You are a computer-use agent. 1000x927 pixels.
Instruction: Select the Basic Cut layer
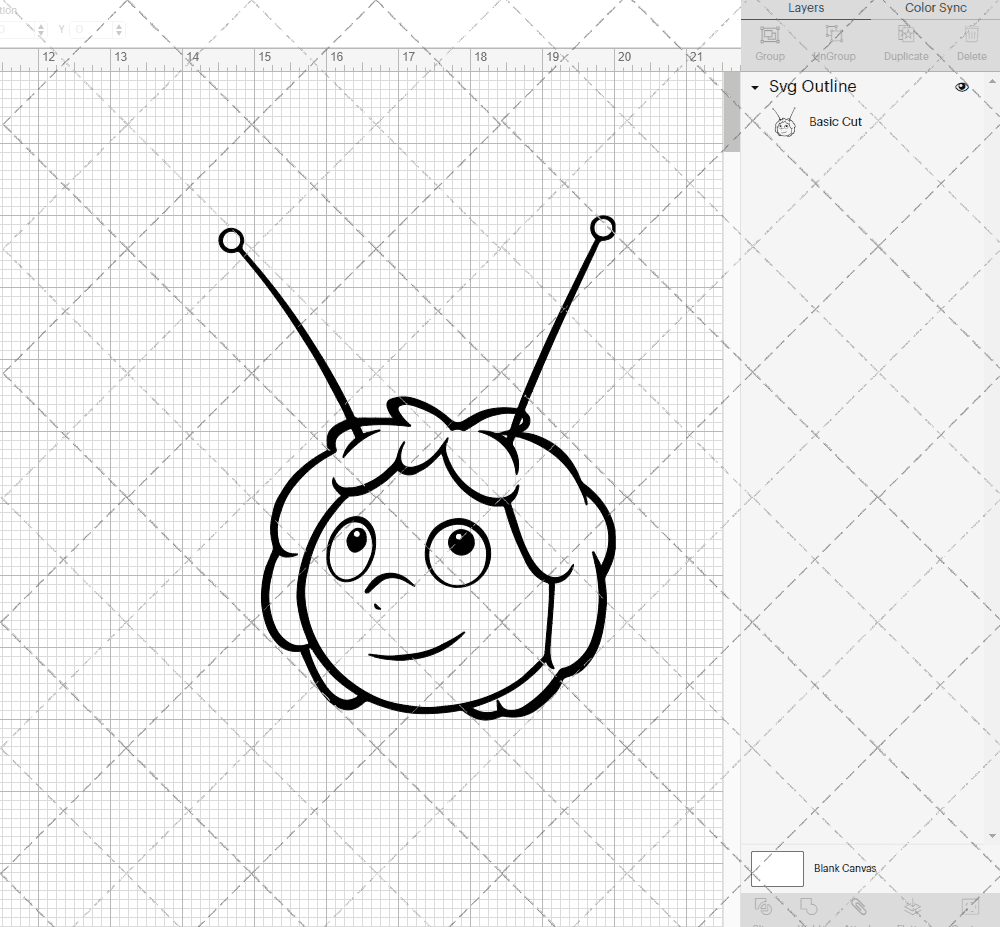[835, 121]
